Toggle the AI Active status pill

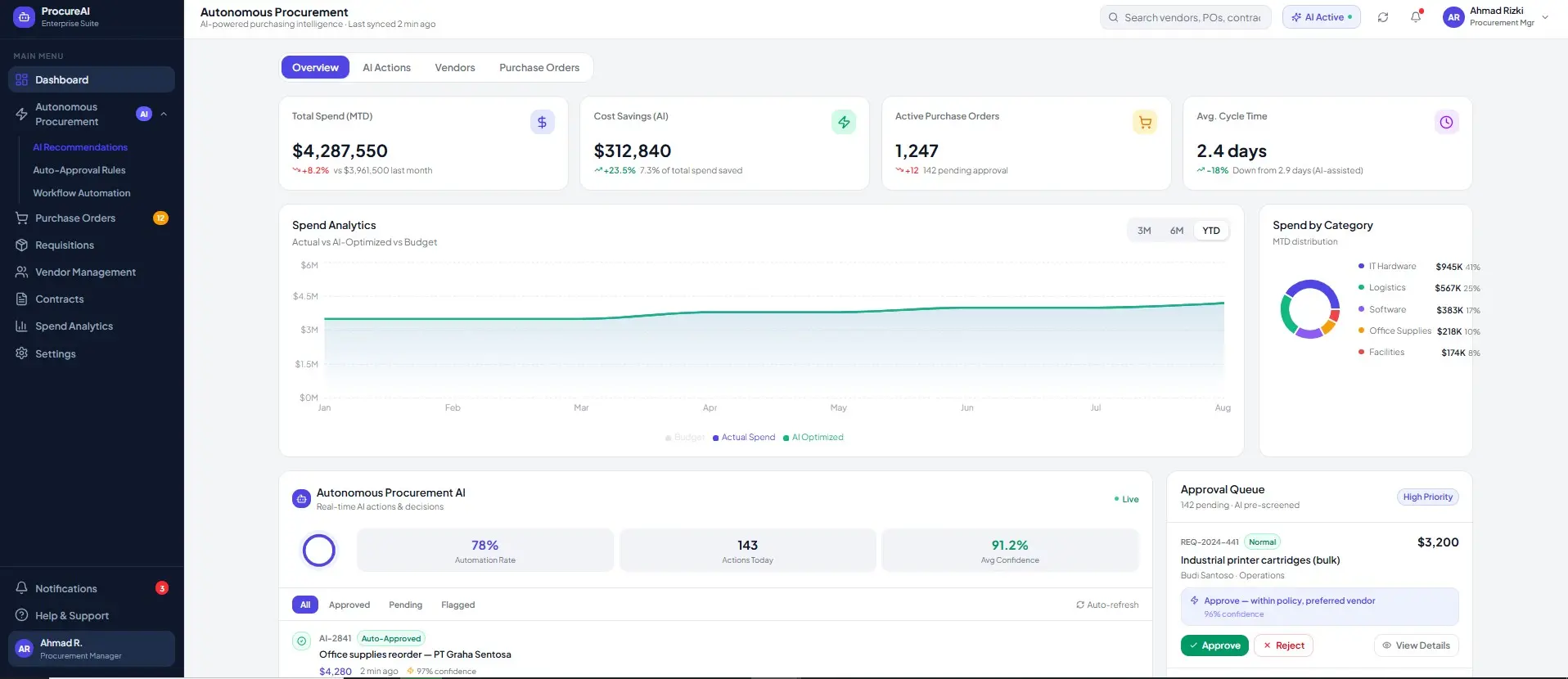(x=1322, y=17)
